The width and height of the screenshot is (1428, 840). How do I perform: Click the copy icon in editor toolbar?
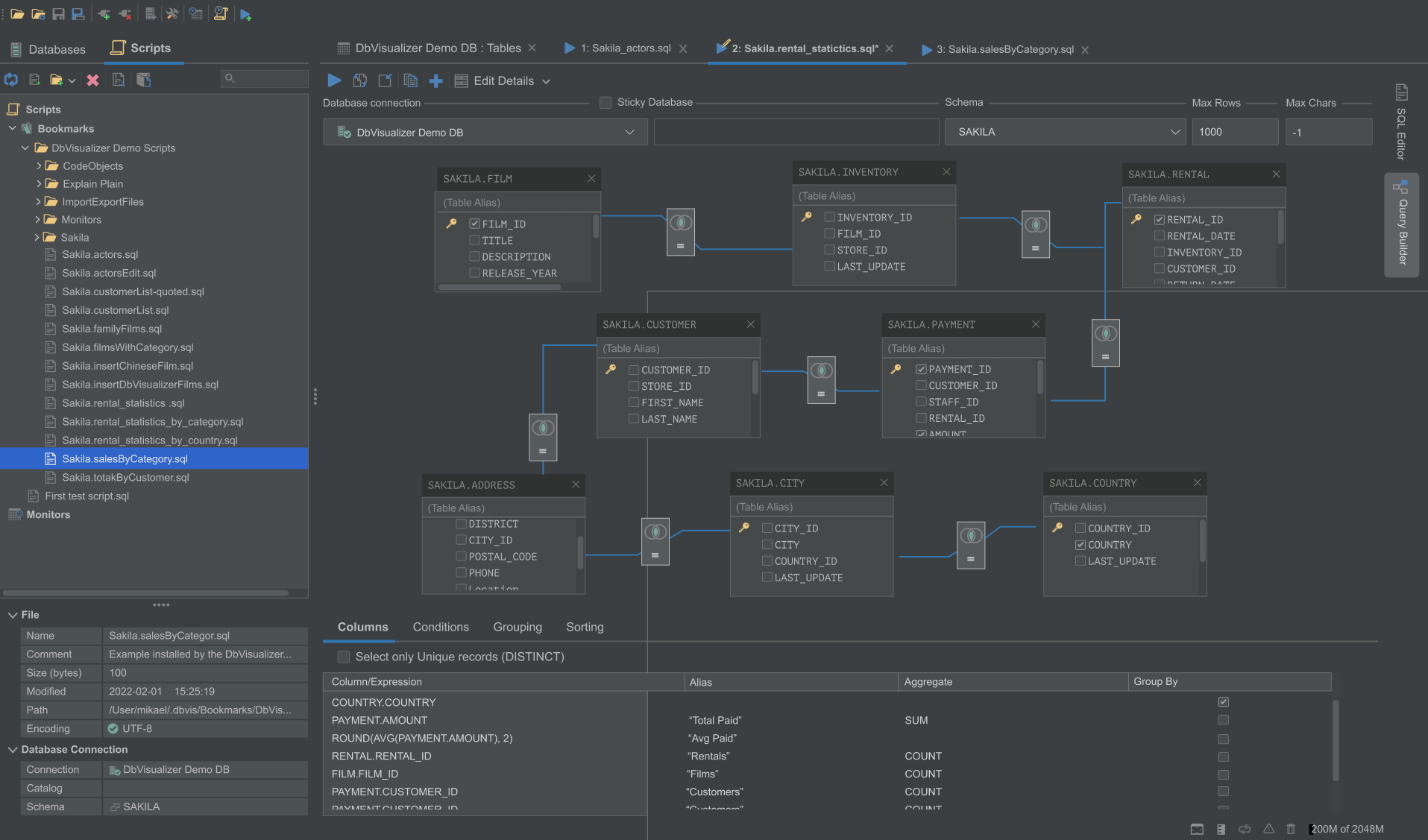(x=410, y=80)
